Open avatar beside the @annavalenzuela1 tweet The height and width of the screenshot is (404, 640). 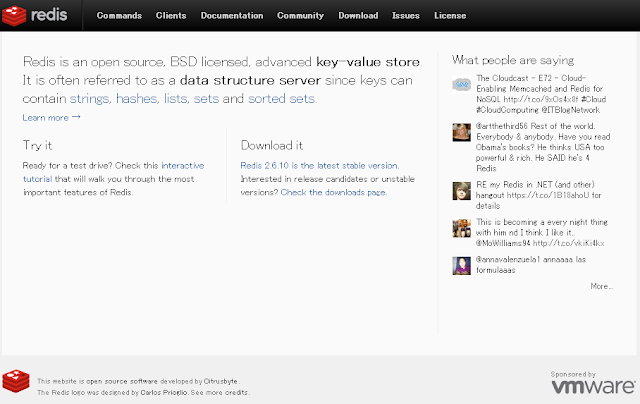462,266
